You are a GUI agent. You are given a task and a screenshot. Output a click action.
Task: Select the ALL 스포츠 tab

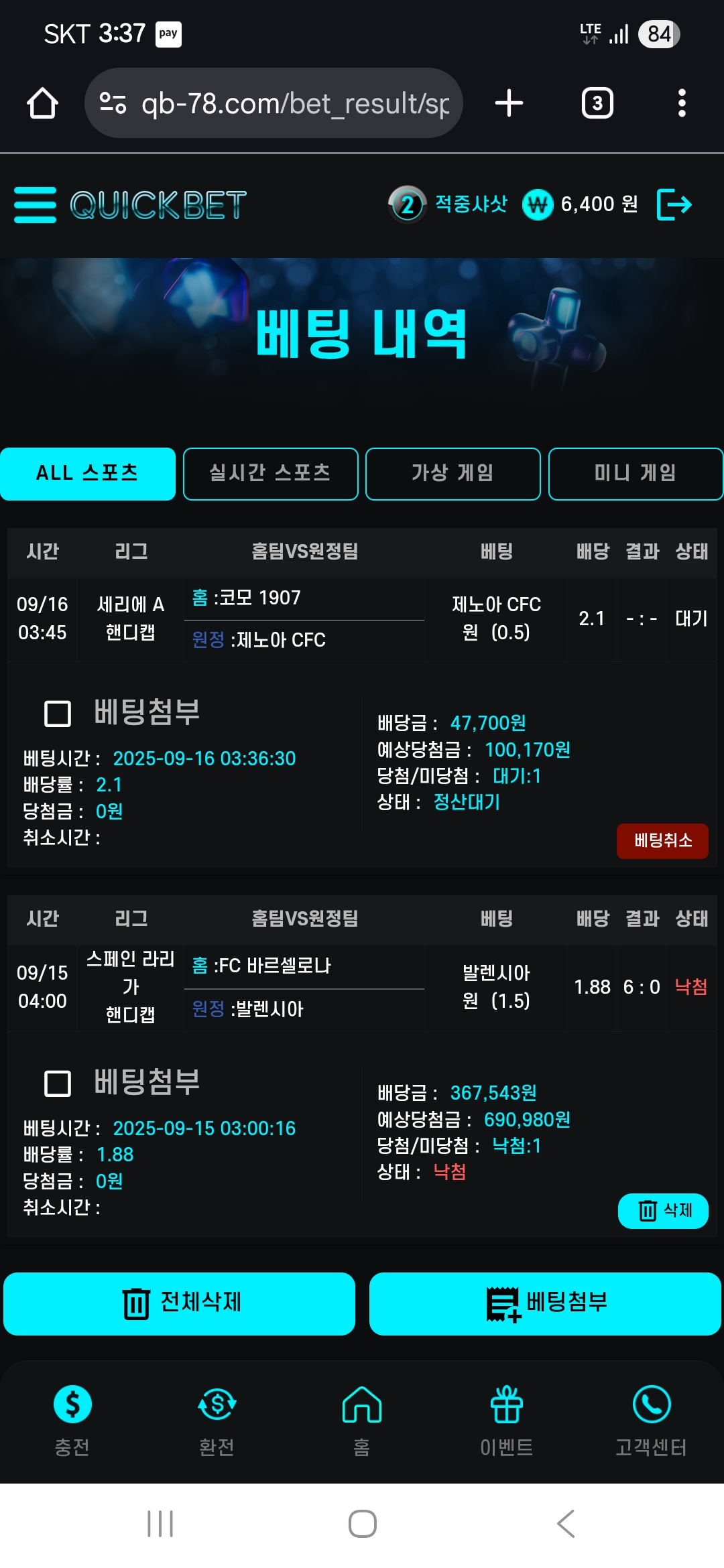point(88,474)
